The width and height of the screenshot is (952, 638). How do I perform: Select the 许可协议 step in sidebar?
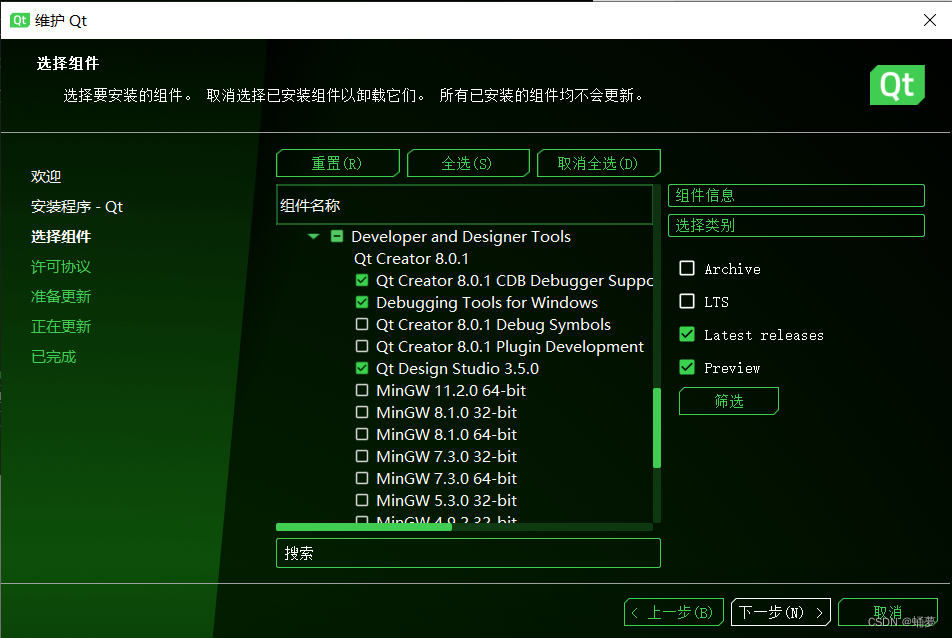[61, 266]
